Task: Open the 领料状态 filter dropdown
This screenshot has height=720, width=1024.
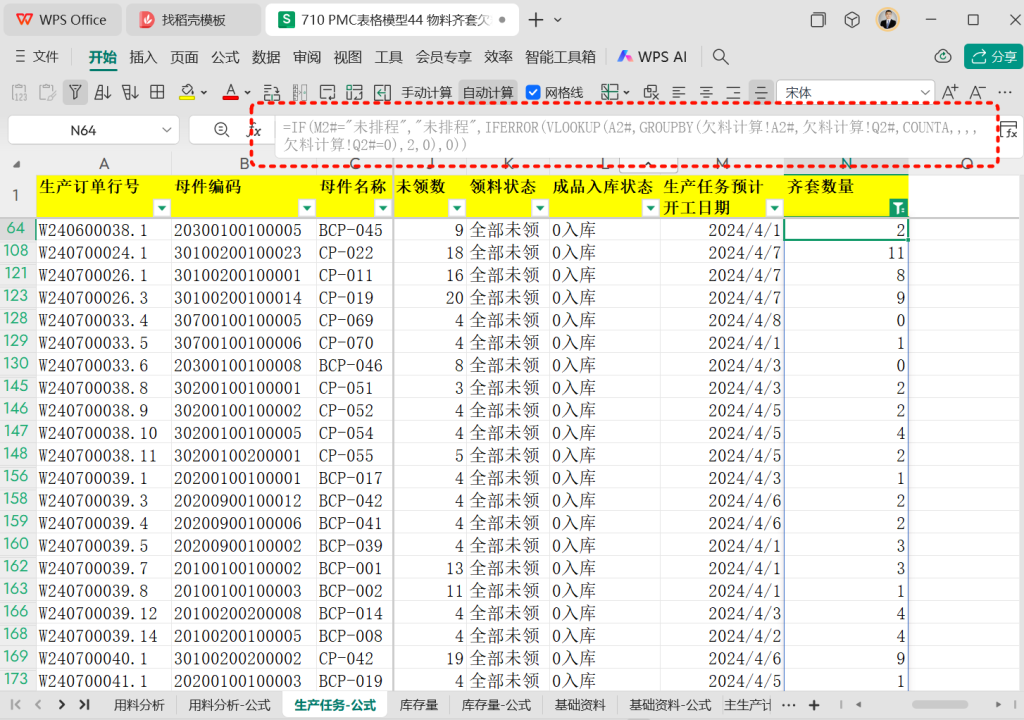Action: point(539,208)
